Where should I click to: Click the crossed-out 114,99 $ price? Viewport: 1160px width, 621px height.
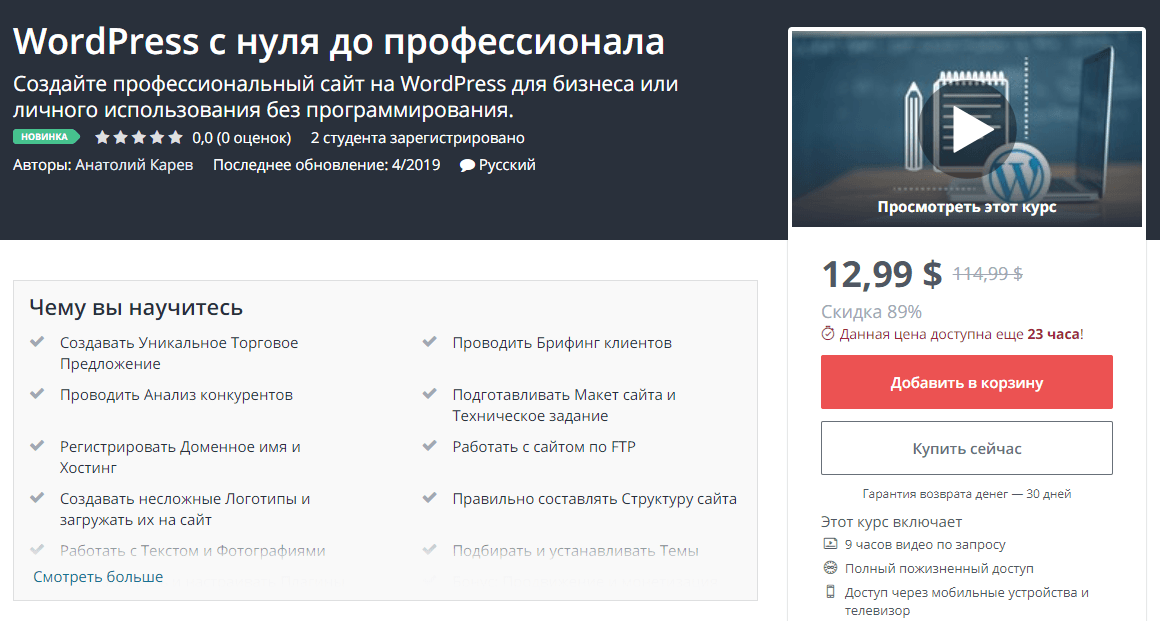(988, 274)
